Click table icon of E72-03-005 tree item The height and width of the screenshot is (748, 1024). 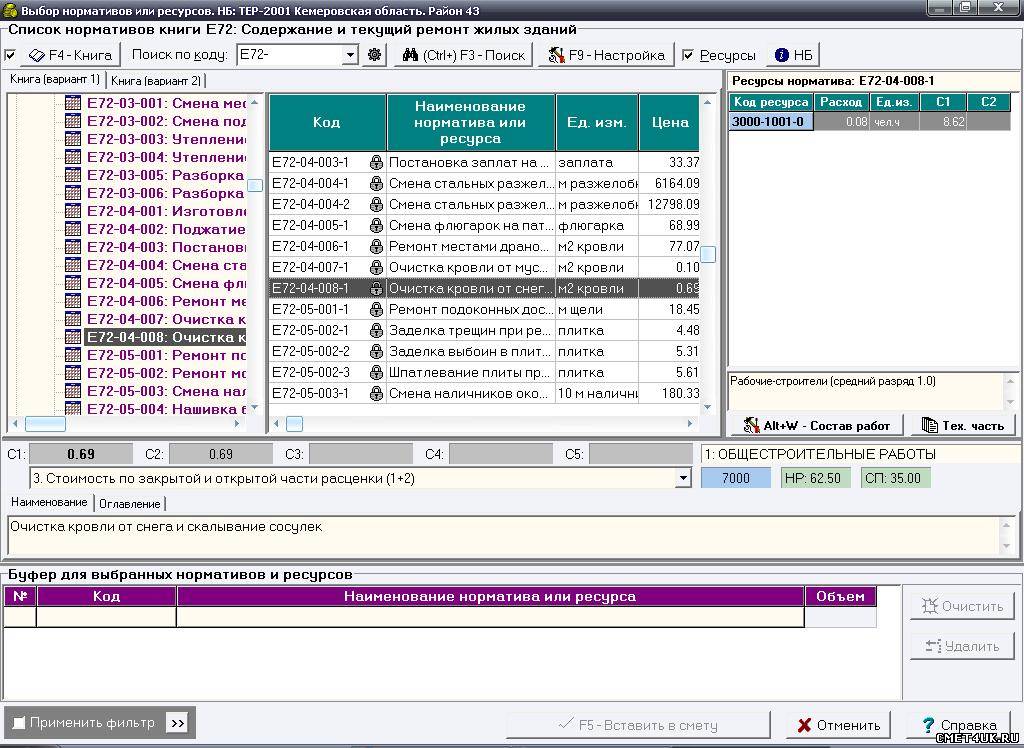73,175
